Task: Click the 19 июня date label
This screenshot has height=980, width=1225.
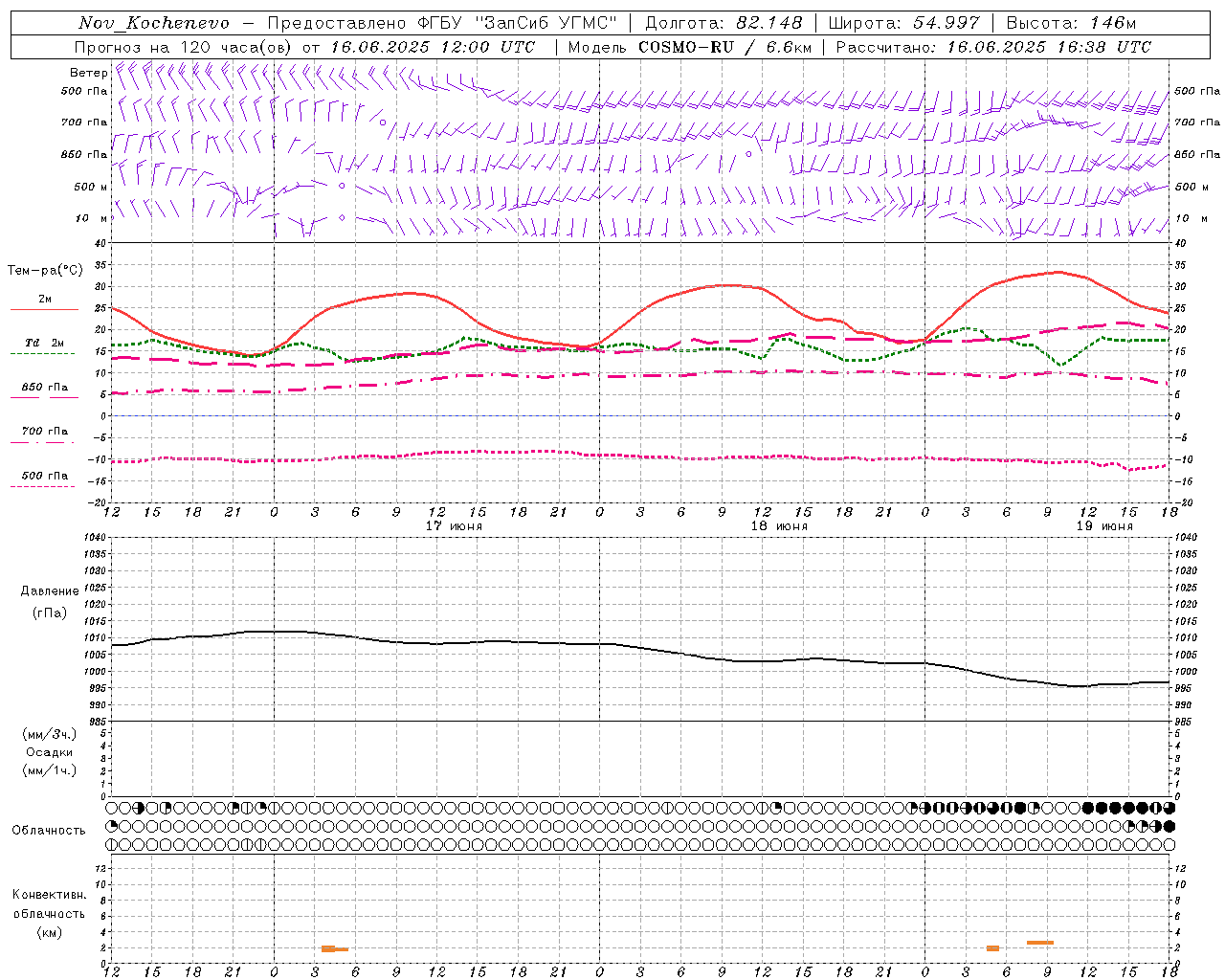Action: pyautogui.click(x=1104, y=526)
